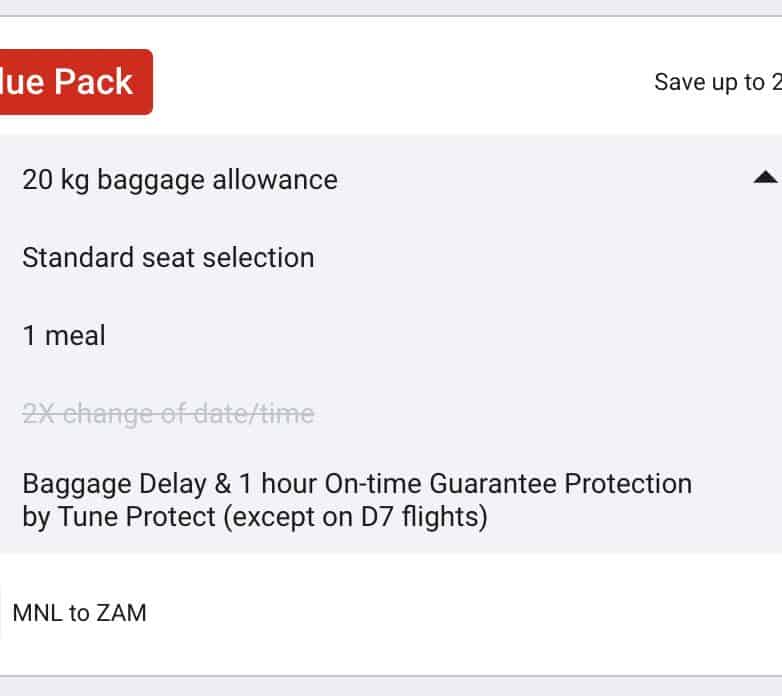Image resolution: width=782 pixels, height=696 pixels.
Task: Select the red Value Pack badge
Action: (75, 82)
